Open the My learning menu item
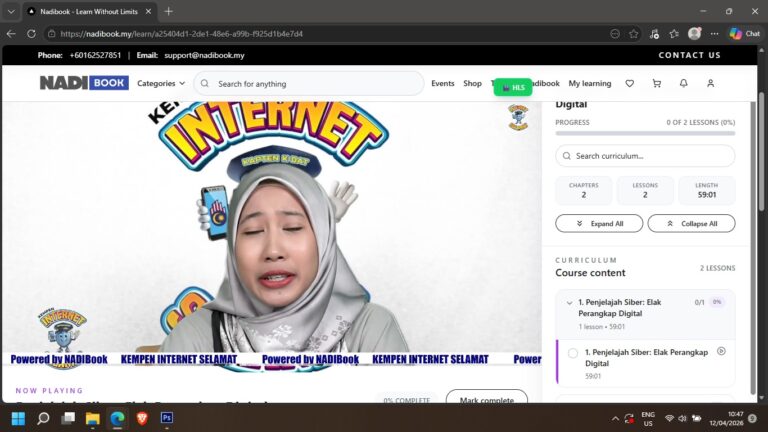The image size is (768, 432). 589,83
